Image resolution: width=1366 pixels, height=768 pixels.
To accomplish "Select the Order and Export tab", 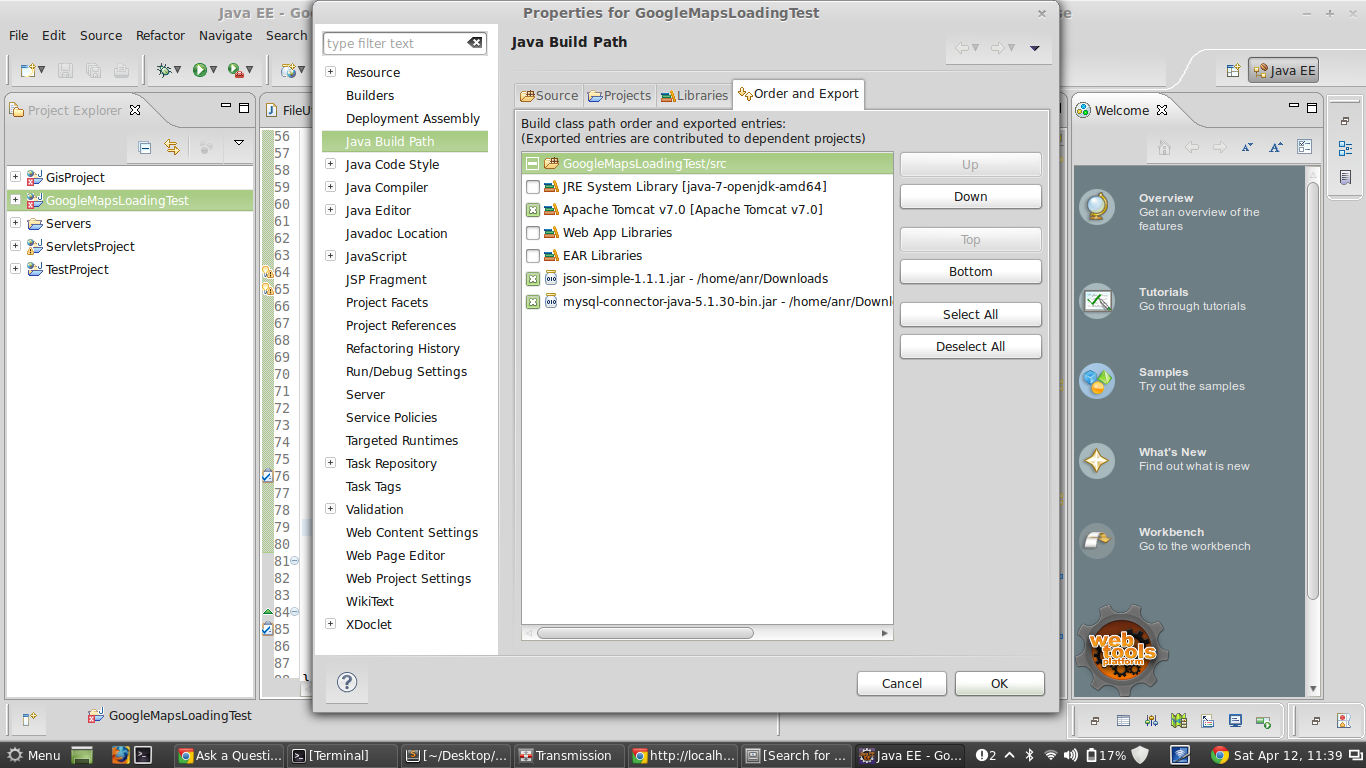I will 798,94.
